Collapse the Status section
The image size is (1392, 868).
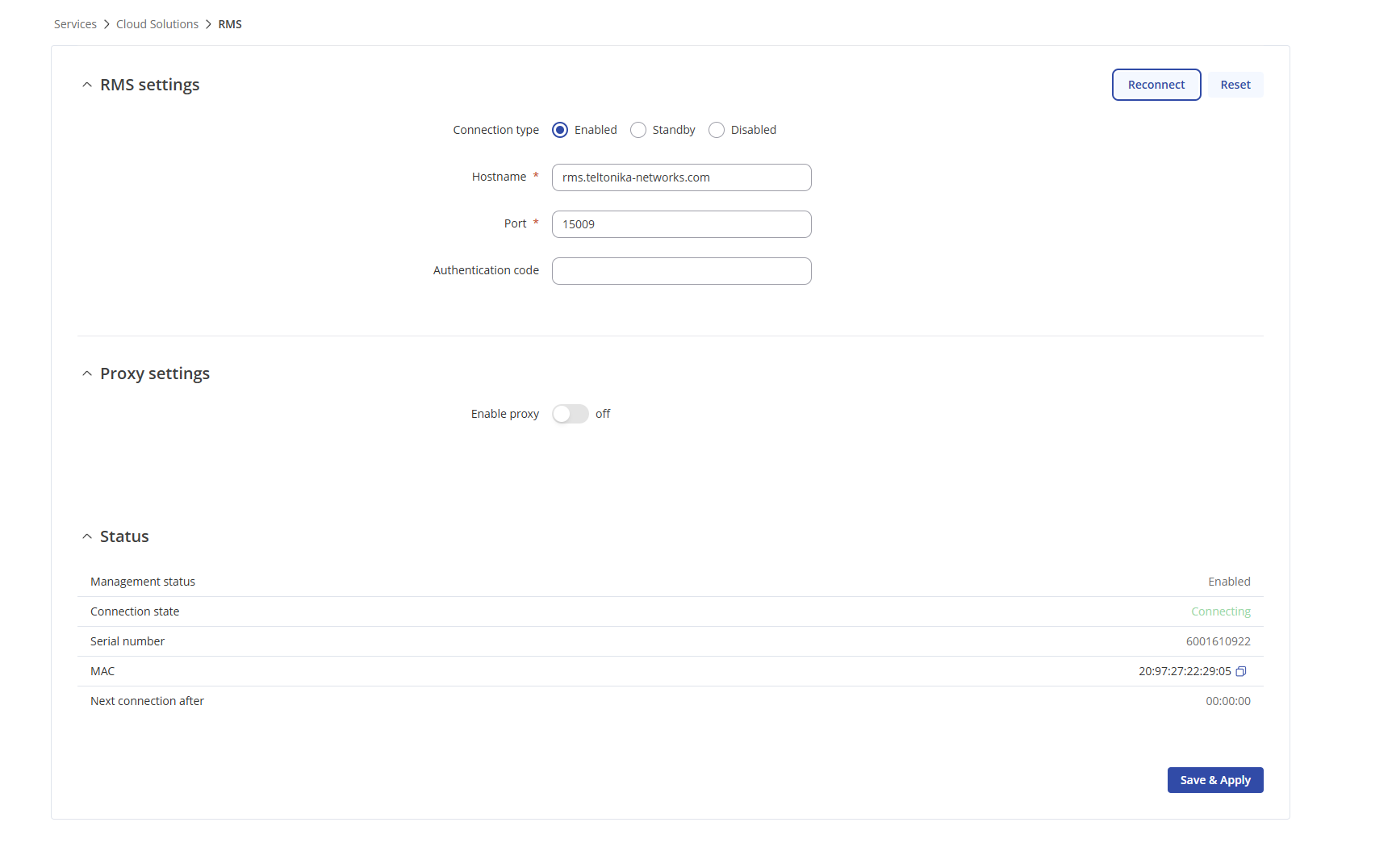point(87,536)
